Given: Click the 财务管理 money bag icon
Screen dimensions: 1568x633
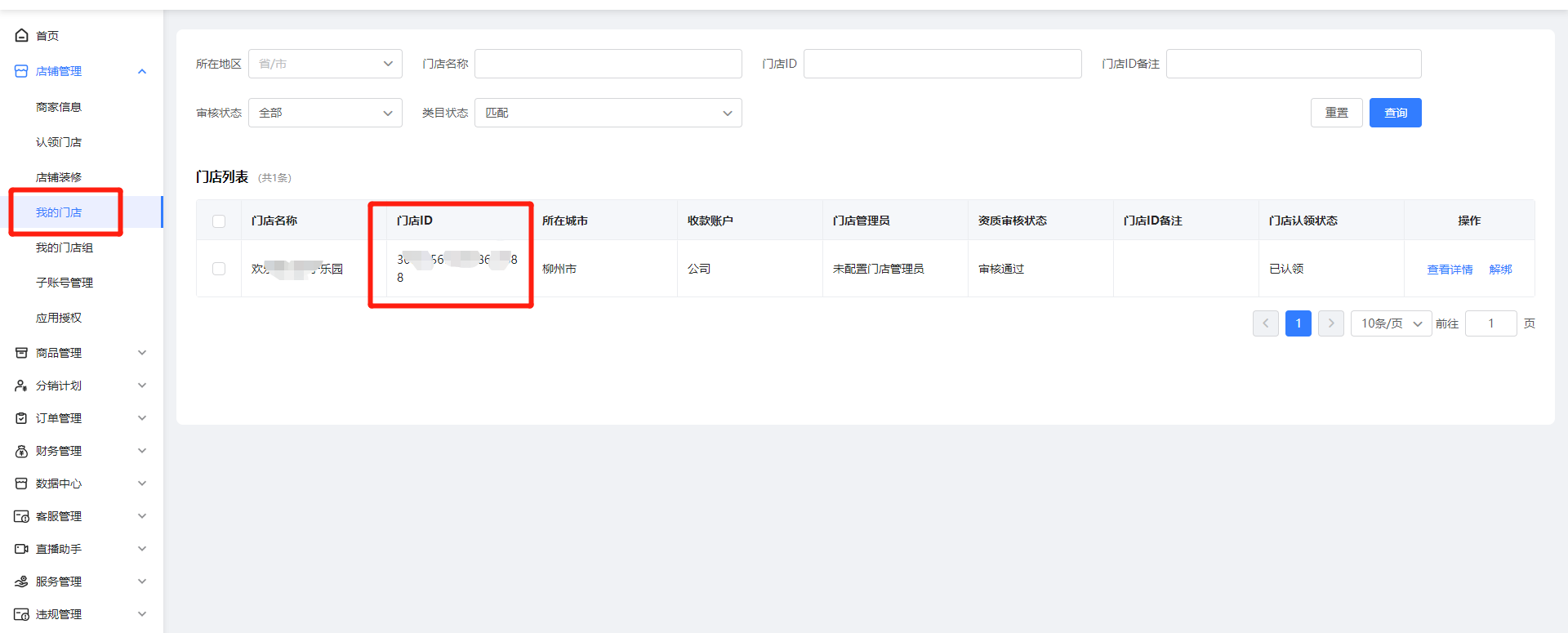Looking at the screenshot, I should coord(21,451).
